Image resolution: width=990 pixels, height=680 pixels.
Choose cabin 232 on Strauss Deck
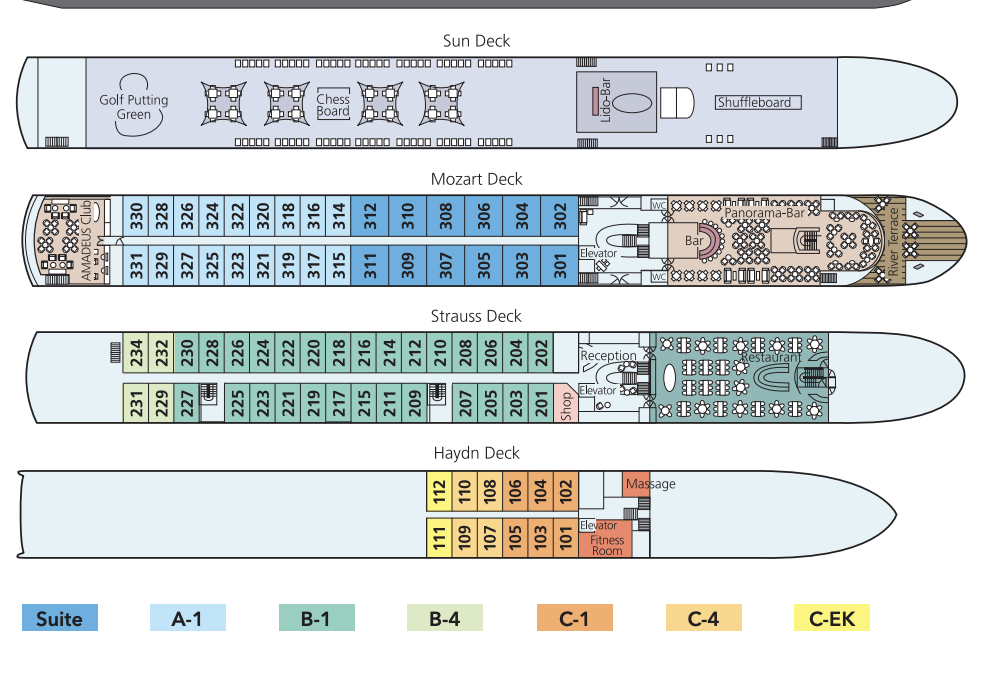(x=161, y=353)
